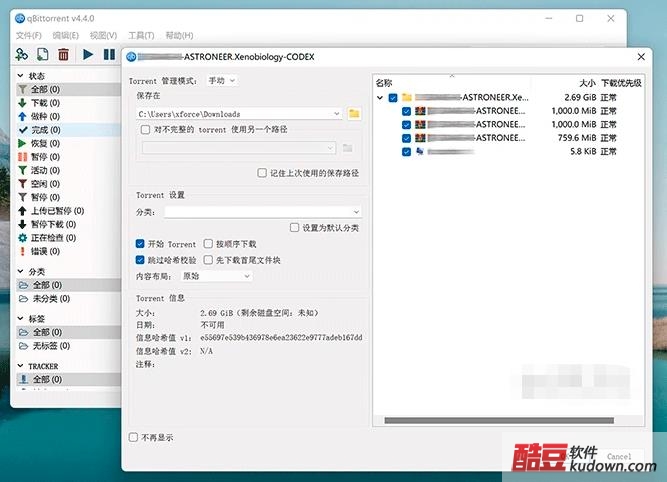Click the 2.69 GiB size cell of root folder

point(580,98)
